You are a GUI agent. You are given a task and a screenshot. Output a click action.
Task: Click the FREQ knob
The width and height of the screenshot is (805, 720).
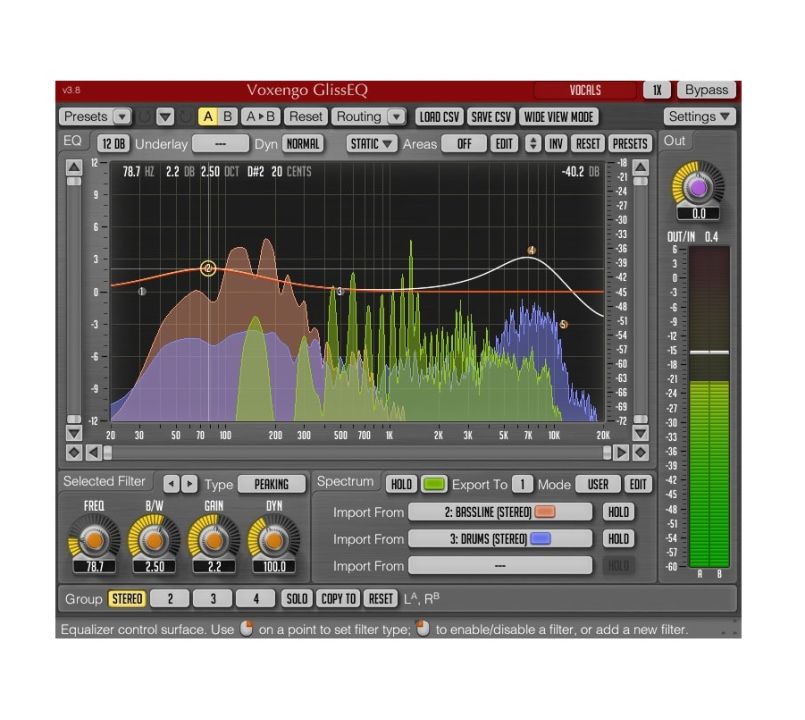pyautogui.click(x=94, y=540)
